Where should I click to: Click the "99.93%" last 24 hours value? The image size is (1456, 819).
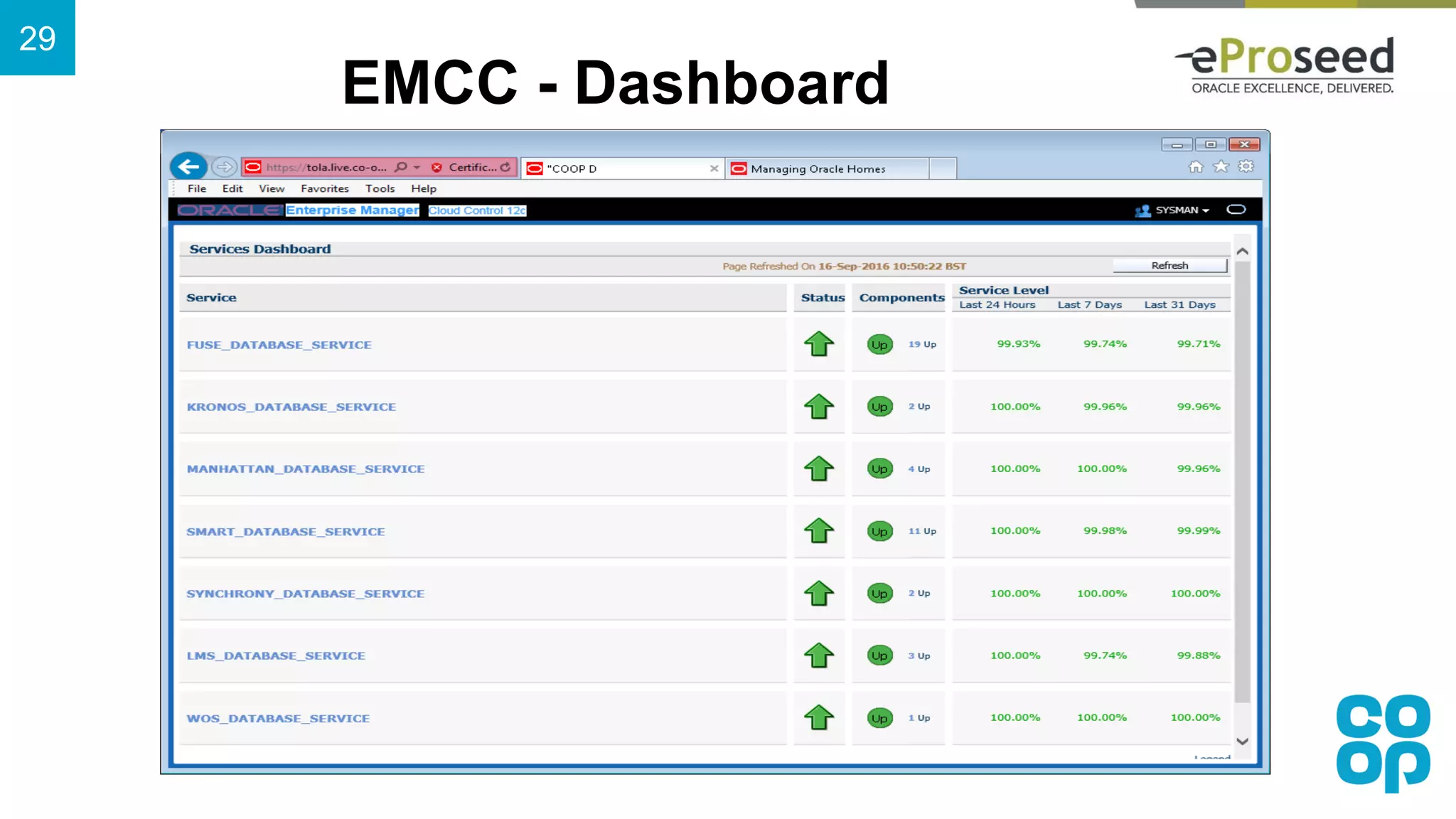1019,344
